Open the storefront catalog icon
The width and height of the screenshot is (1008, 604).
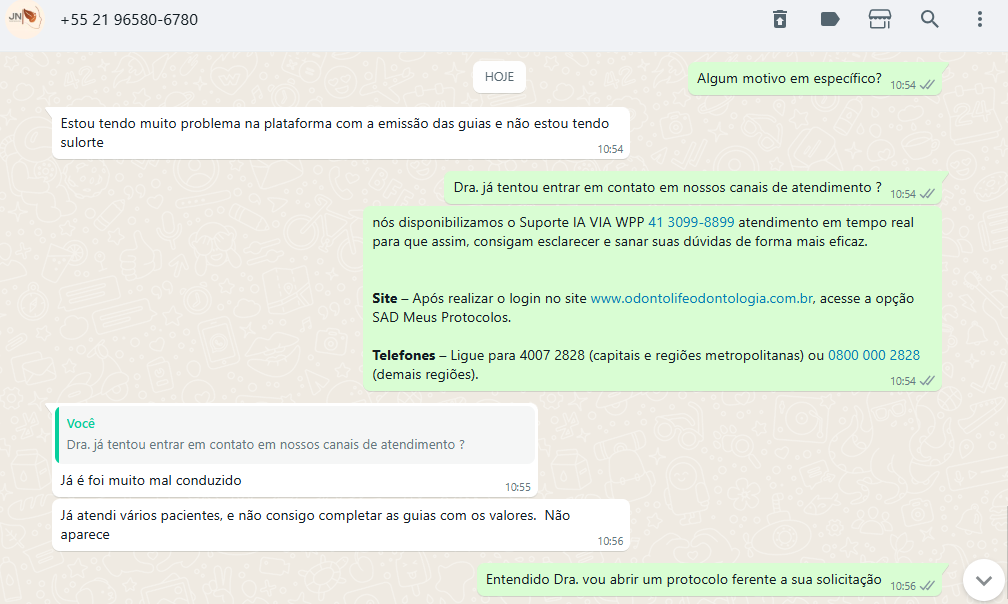click(x=880, y=19)
